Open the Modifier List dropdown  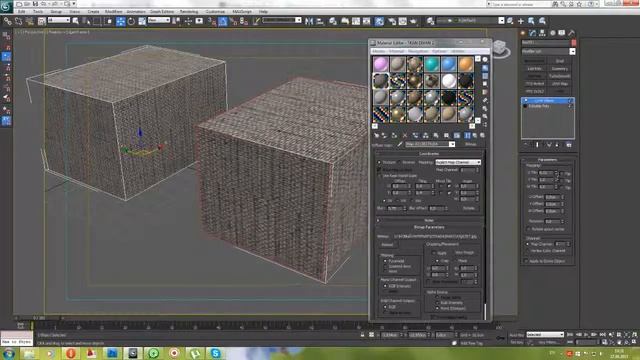[x=548, y=52]
